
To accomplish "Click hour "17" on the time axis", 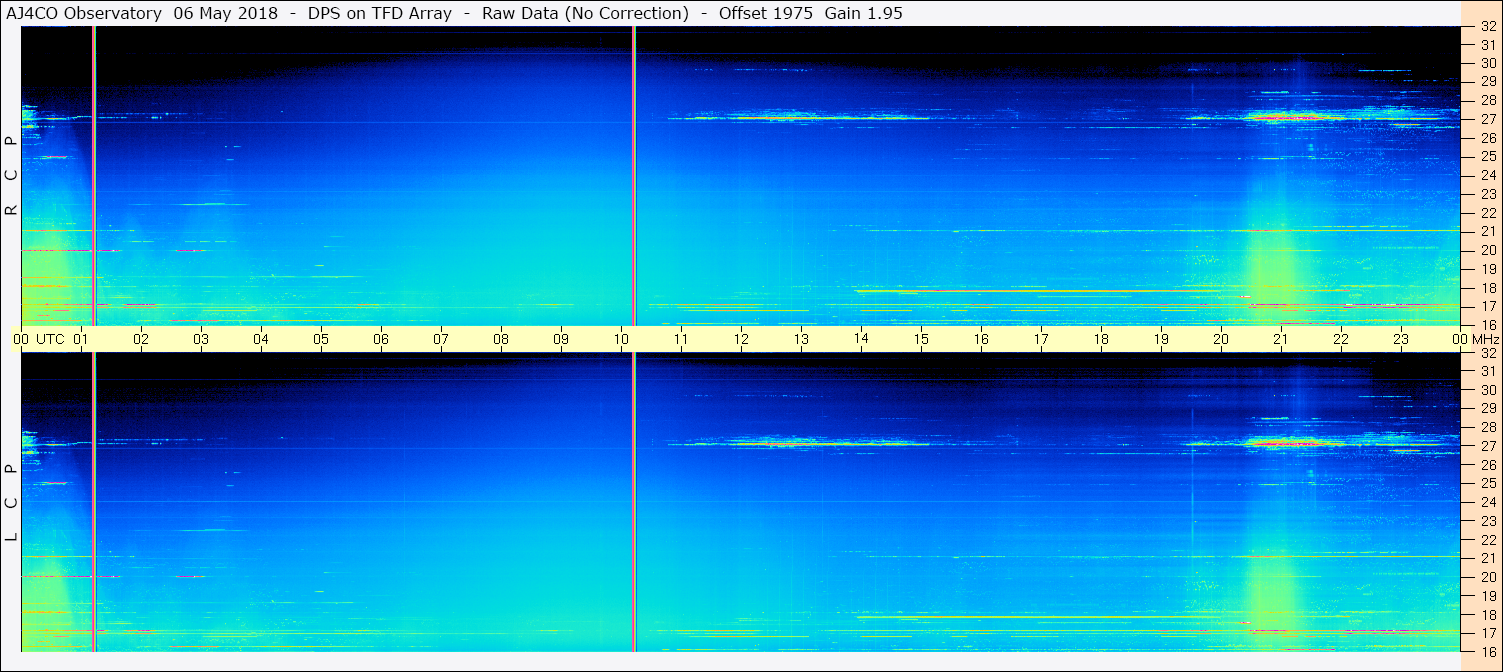I will (x=1041, y=339).
